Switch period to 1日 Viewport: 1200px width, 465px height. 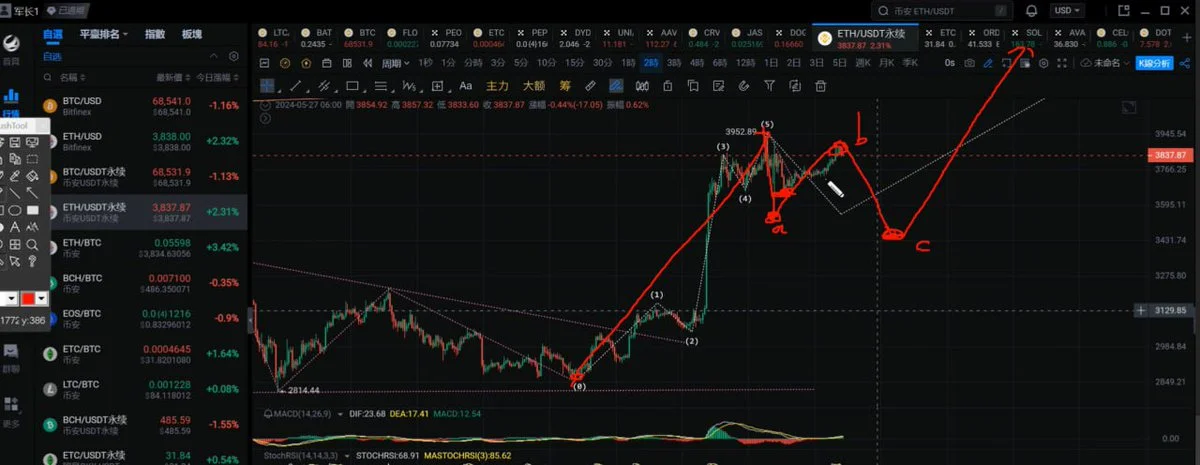pyautogui.click(x=771, y=63)
